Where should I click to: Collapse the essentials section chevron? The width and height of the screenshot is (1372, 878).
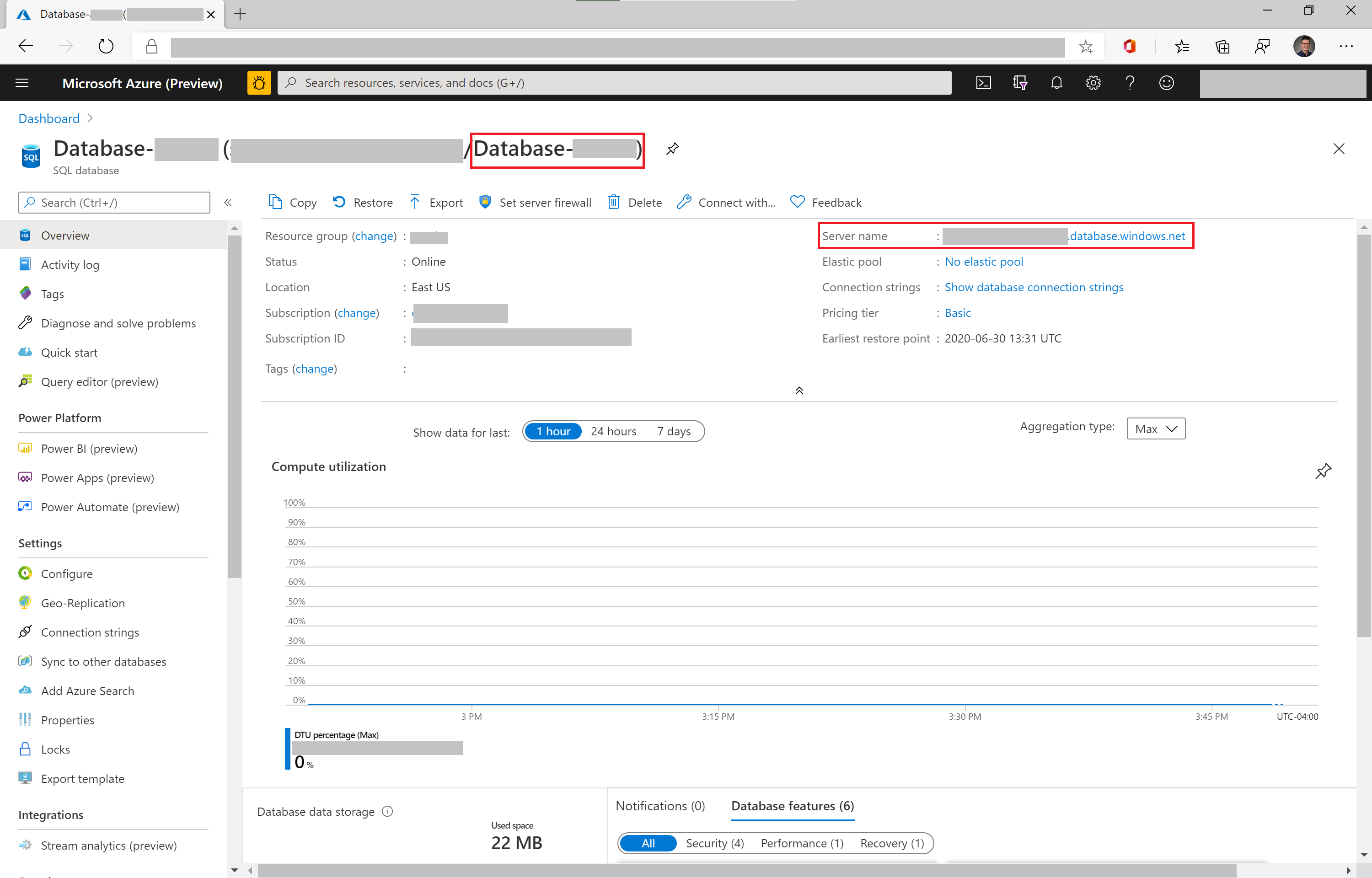(799, 391)
